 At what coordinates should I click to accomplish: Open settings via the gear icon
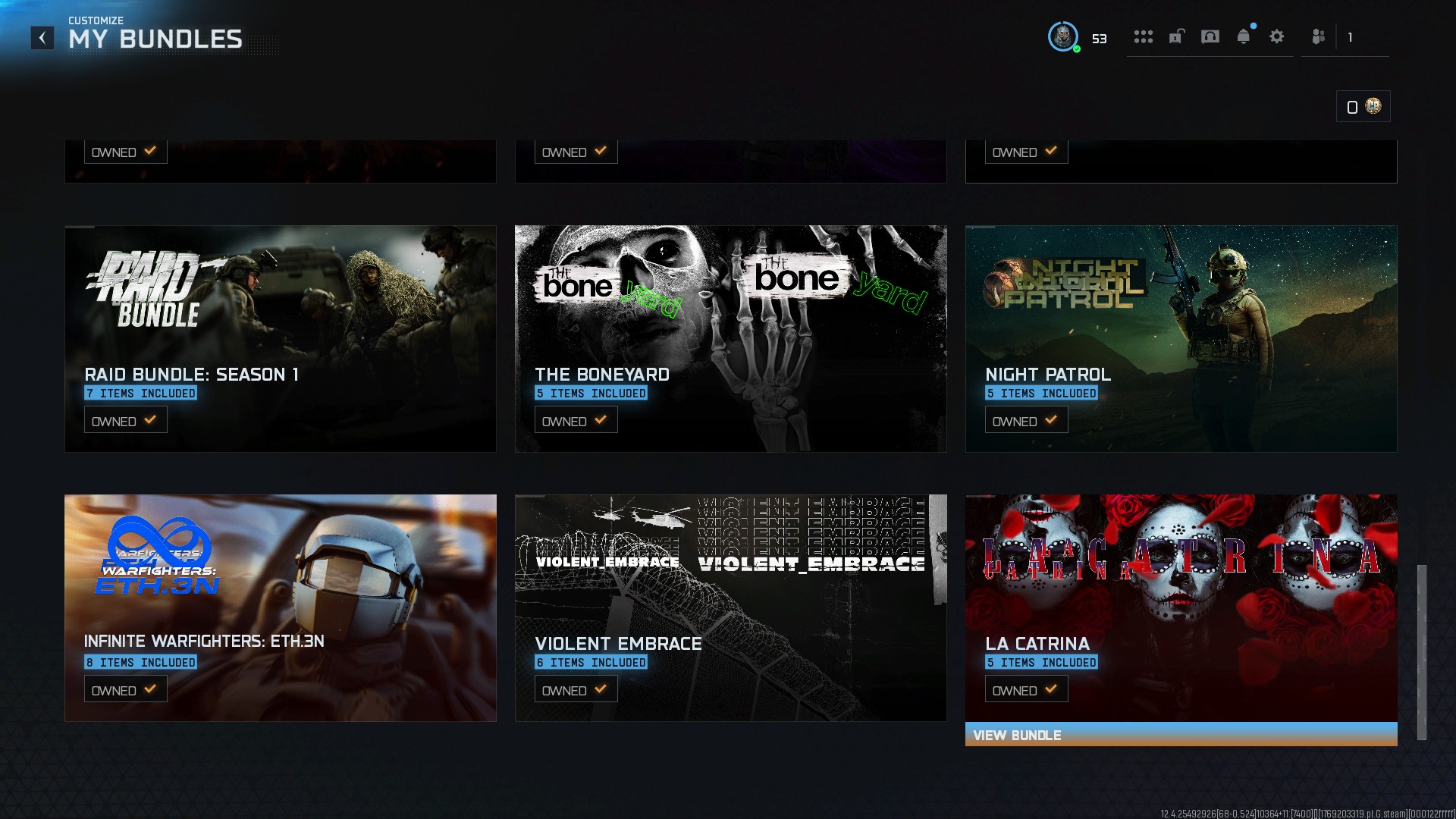pos(1277,36)
